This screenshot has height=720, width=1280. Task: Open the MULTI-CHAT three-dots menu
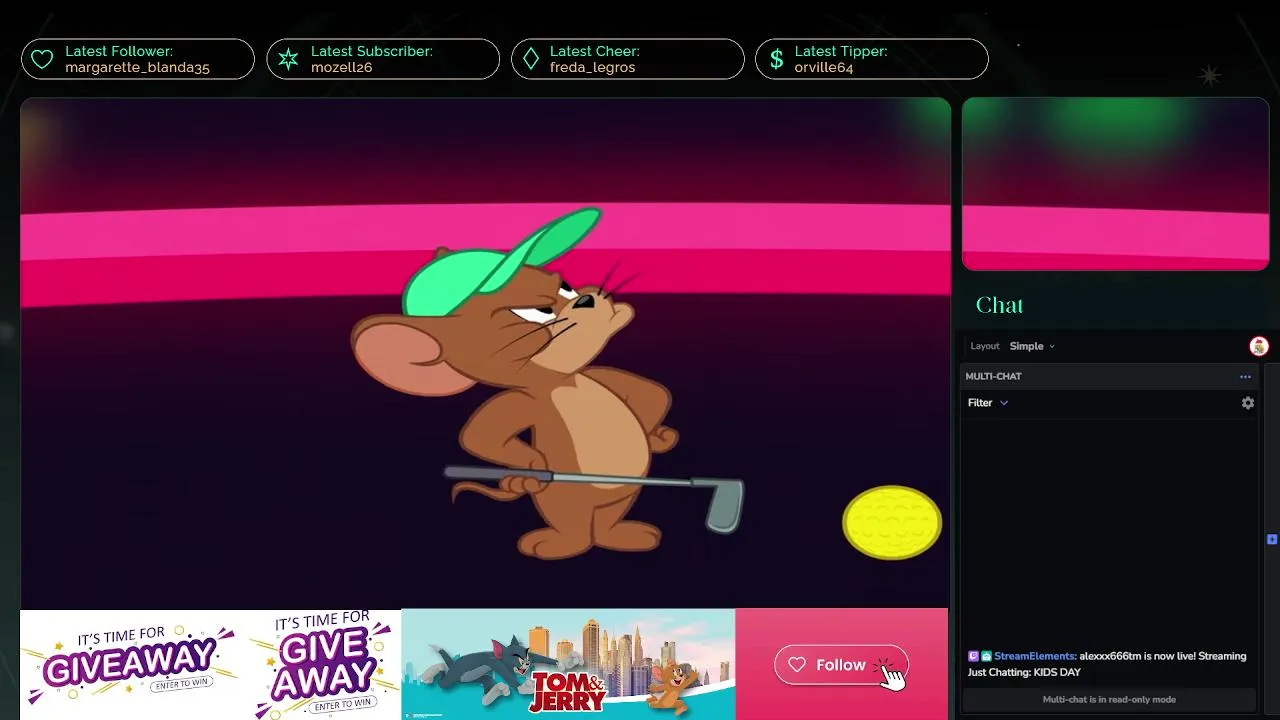tap(1245, 377)
